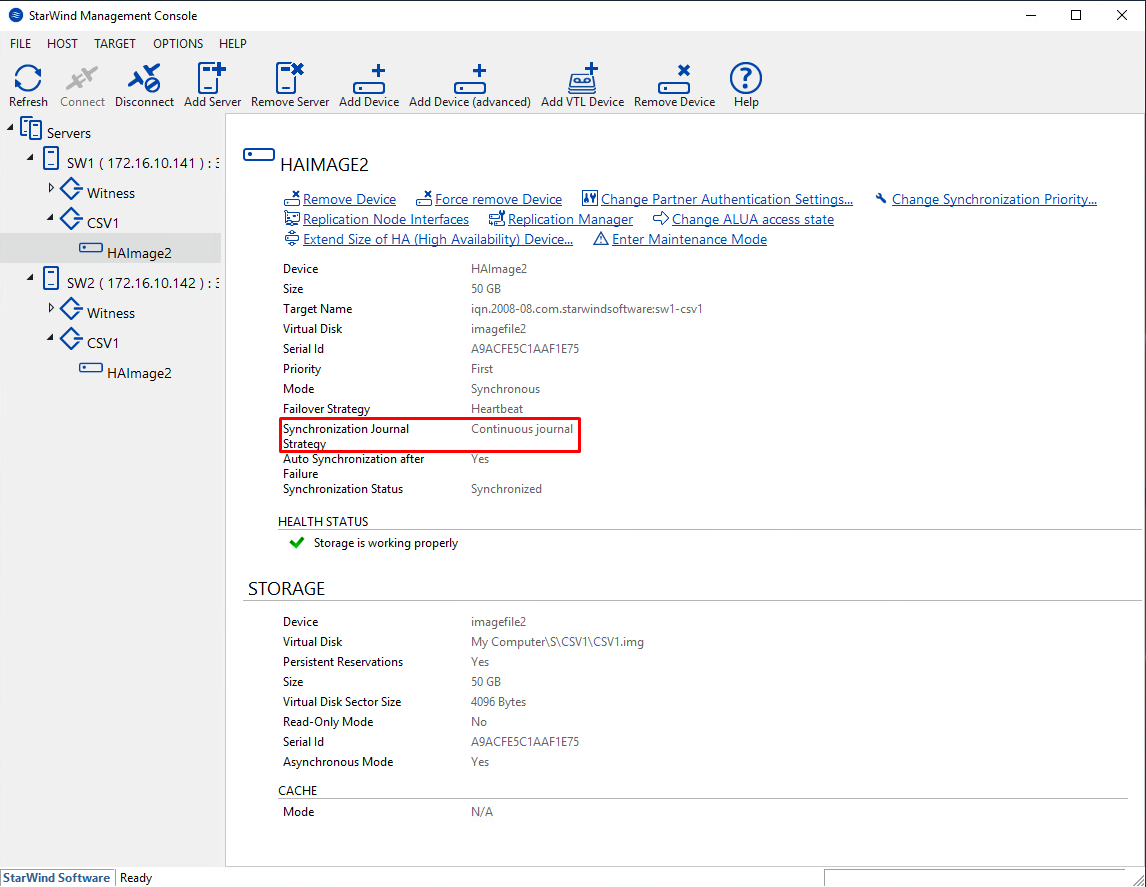
Task: Click the Refresh toolbar icon
Action: pyautogui.click(x=28, y=78)
